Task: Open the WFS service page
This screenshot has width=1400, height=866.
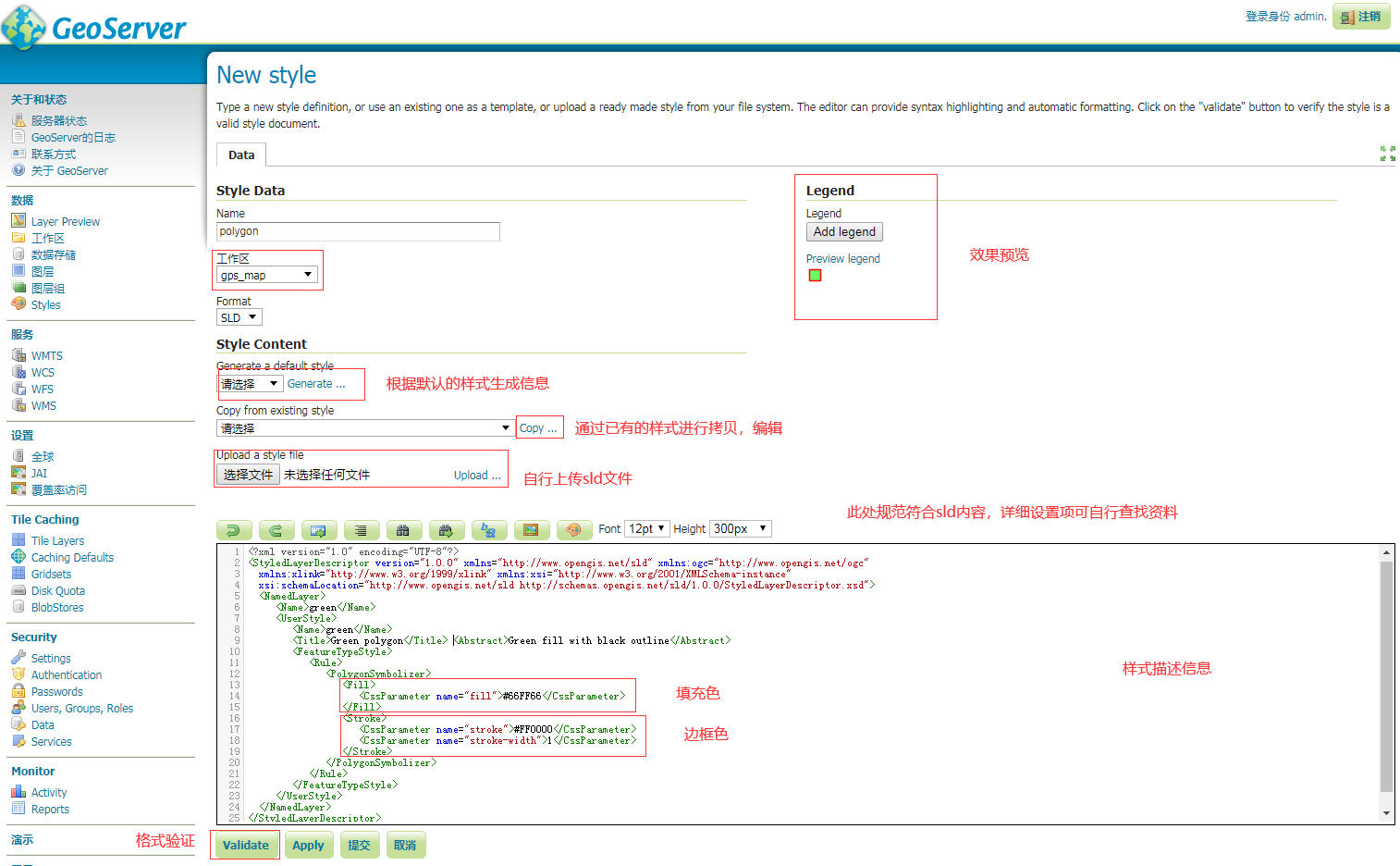Action: (x=43, y=390)
